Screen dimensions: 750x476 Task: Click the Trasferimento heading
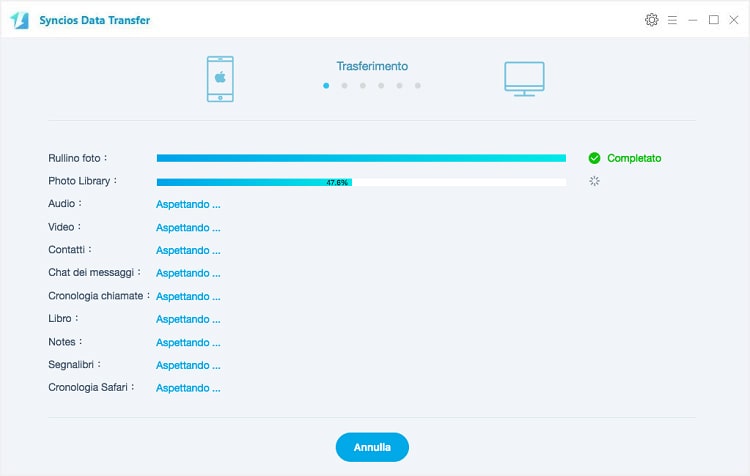tap(372, 66)
